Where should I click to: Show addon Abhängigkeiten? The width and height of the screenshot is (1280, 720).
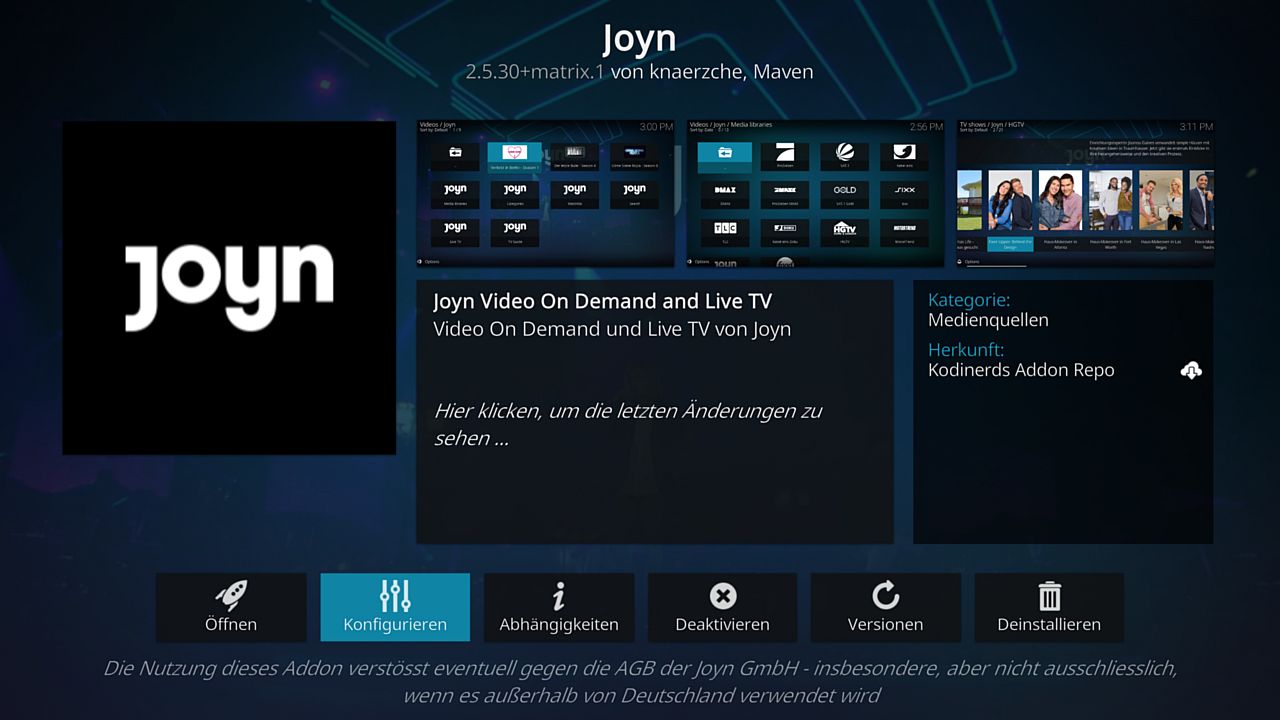(x=559, y=607)
